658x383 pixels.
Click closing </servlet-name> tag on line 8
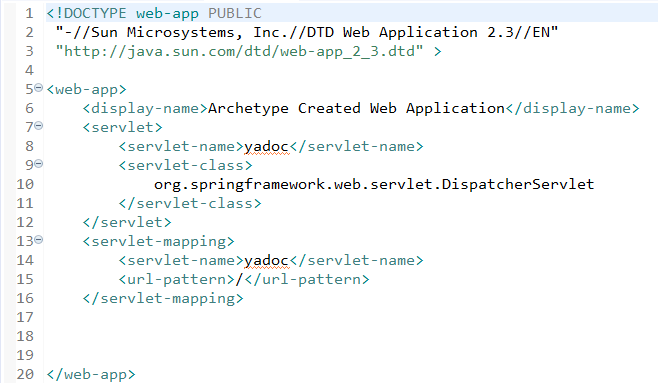[357, 146]
